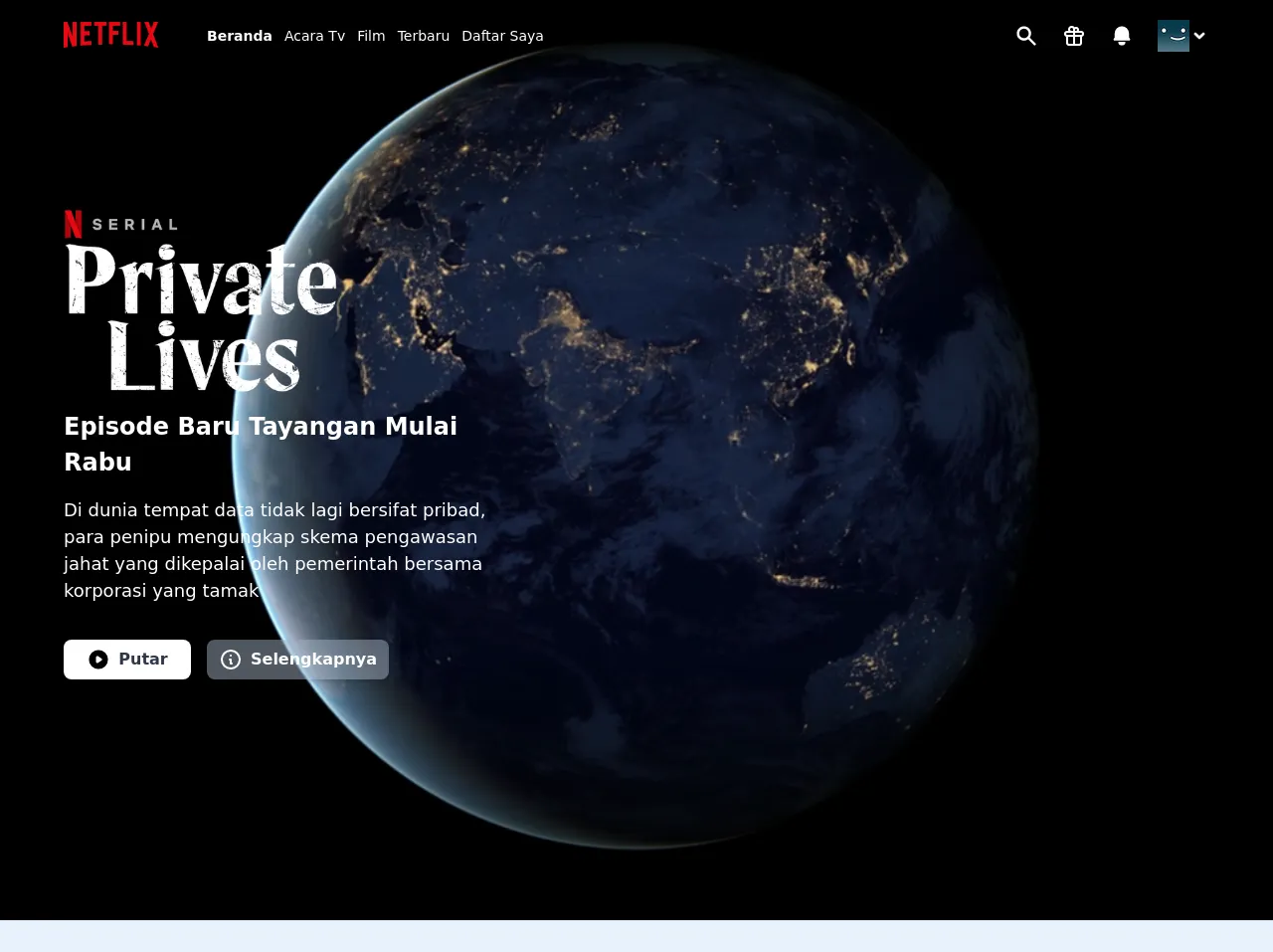Click the Netflix logo
Viewport: 1273px width, 952px height.
[x=110, y=35]
